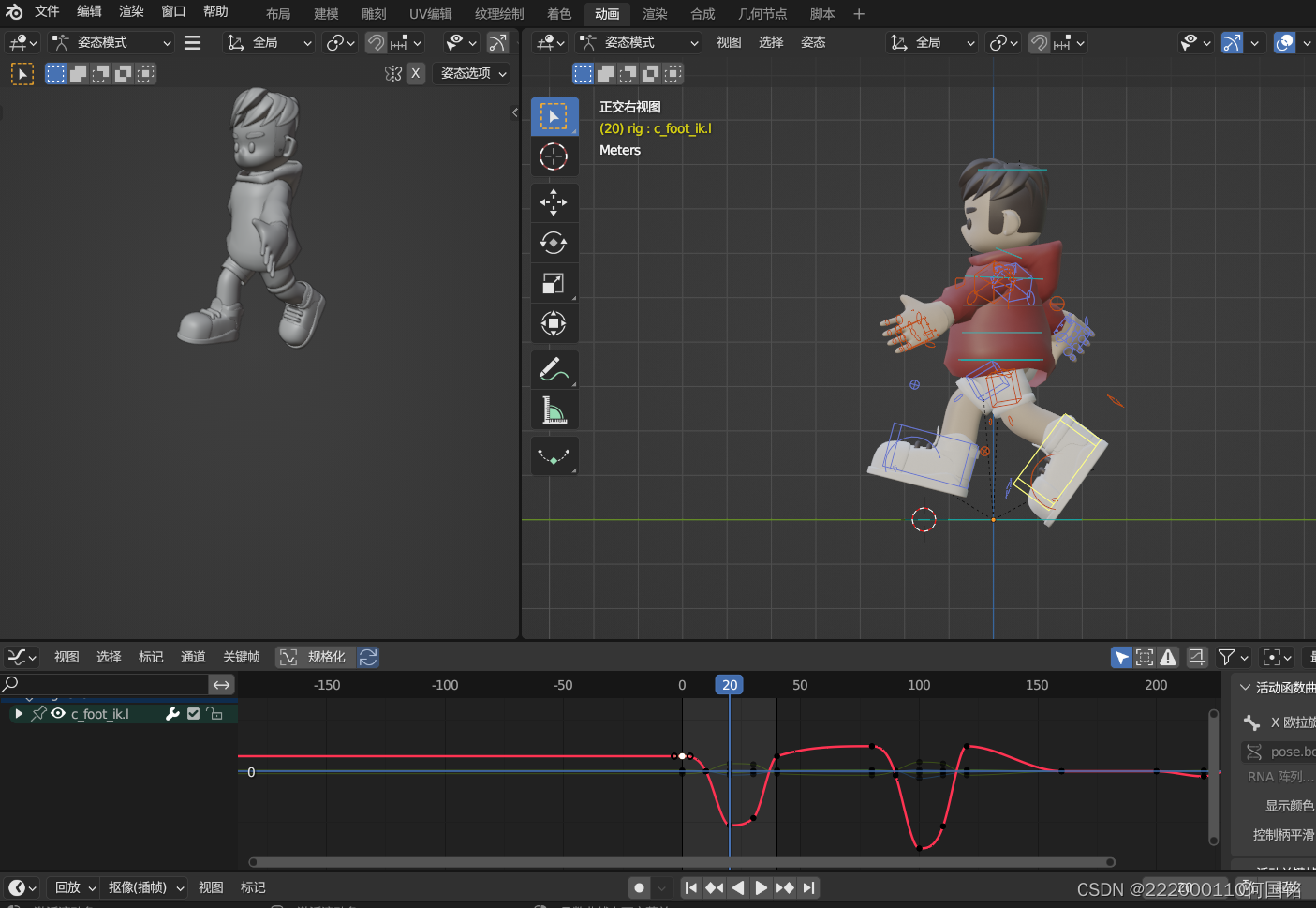Image resolution: width=1316 pixels, height=908 pixels.
Task: Open the 通道 Channel menu in graph editor
Action: 193,657
